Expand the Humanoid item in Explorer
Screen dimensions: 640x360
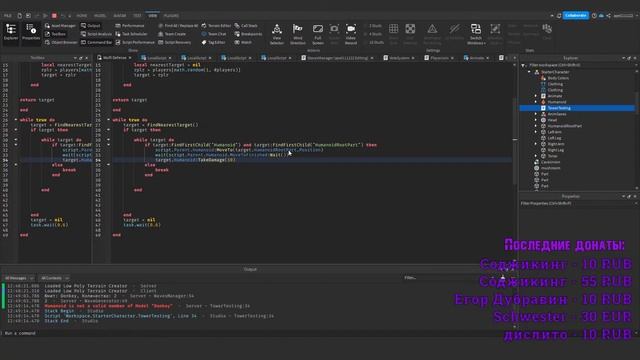point(536,102)
